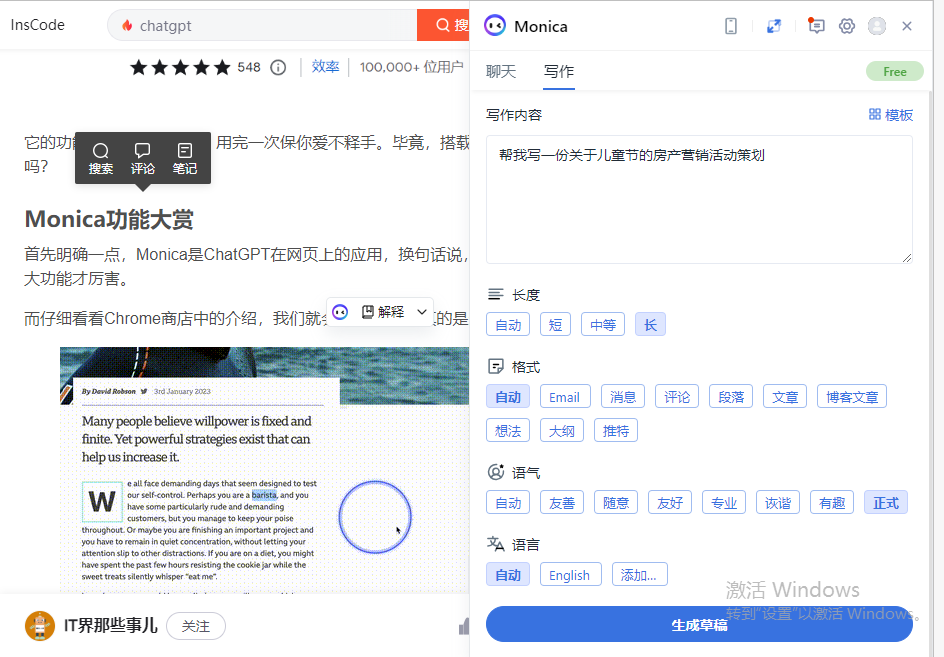Viewport: 944px width, 657px height.
Task: Select Email format option
Action: [564, 397]
